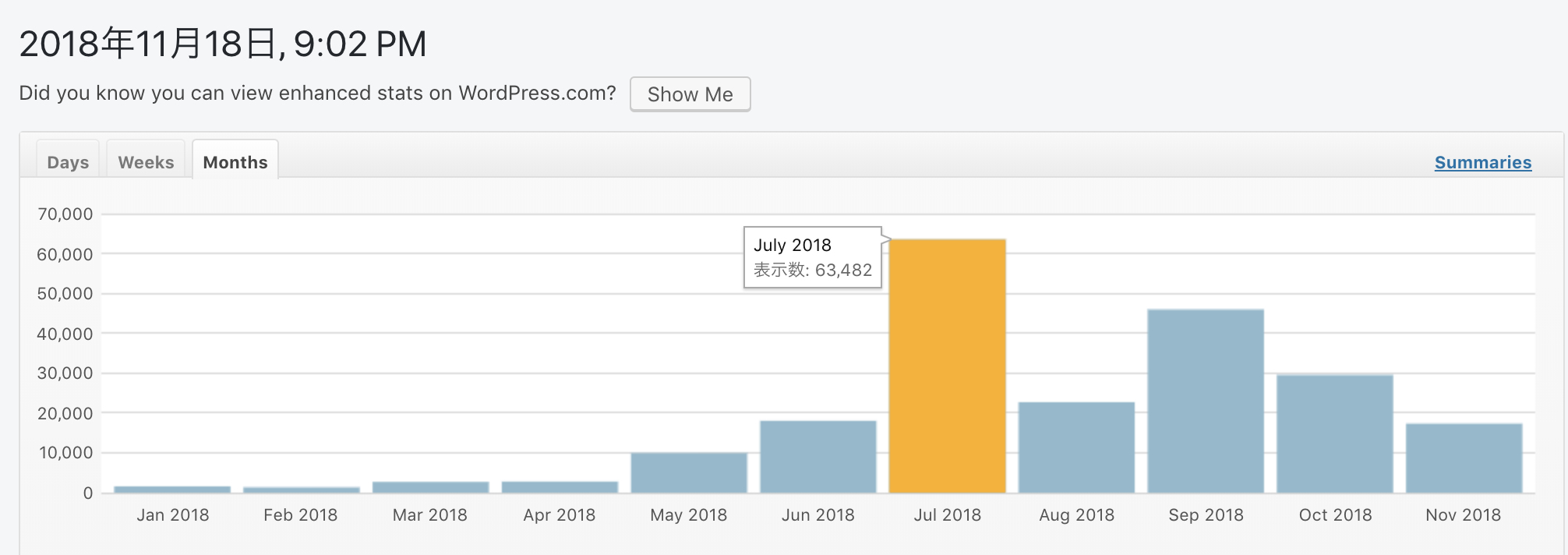Viewport: 1568px width, 555px height.
Task: Click the enhanced stats WordPress.com notice text
Action: 317,94
